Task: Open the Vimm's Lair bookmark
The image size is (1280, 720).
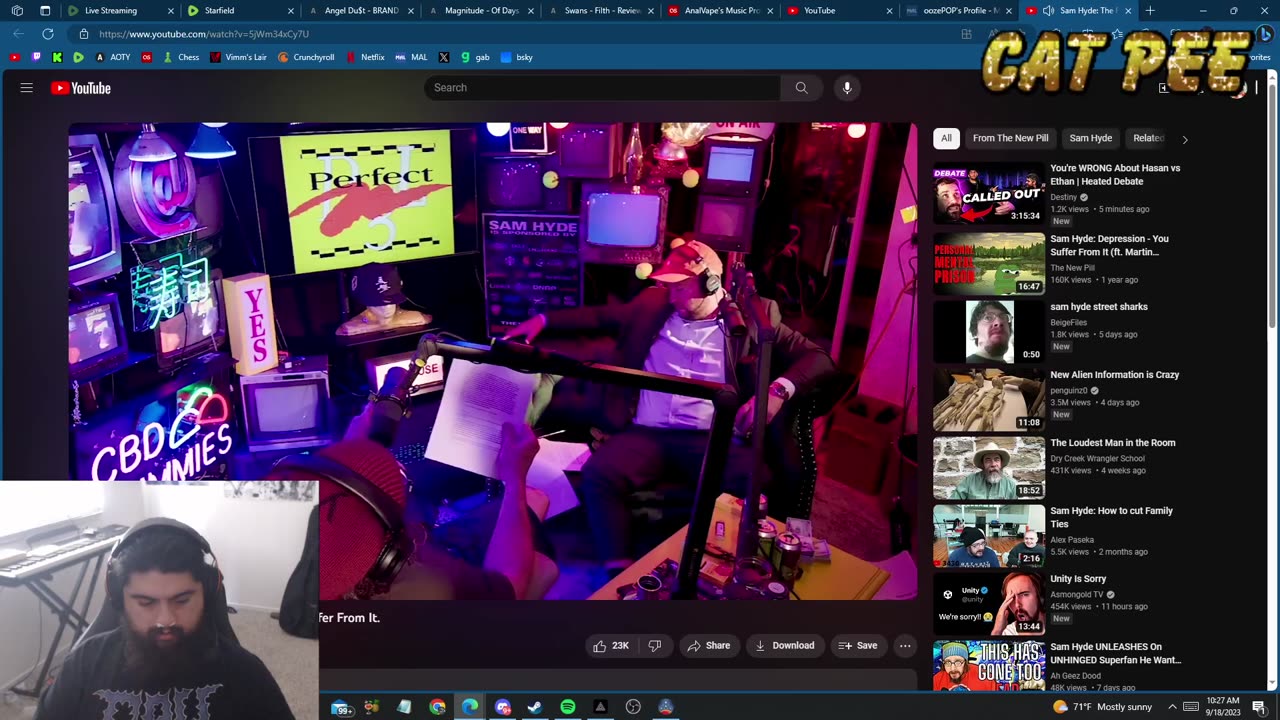Action: (x=238, y=57)
